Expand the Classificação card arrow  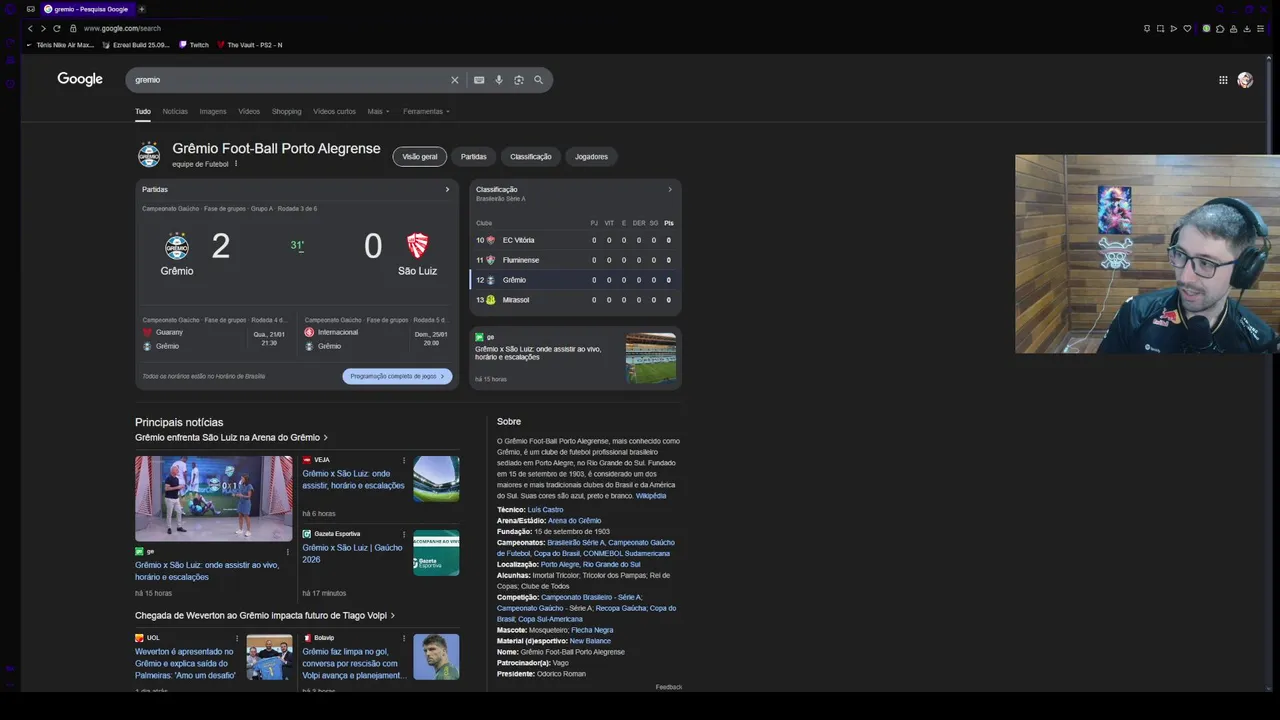coord(670,190)
